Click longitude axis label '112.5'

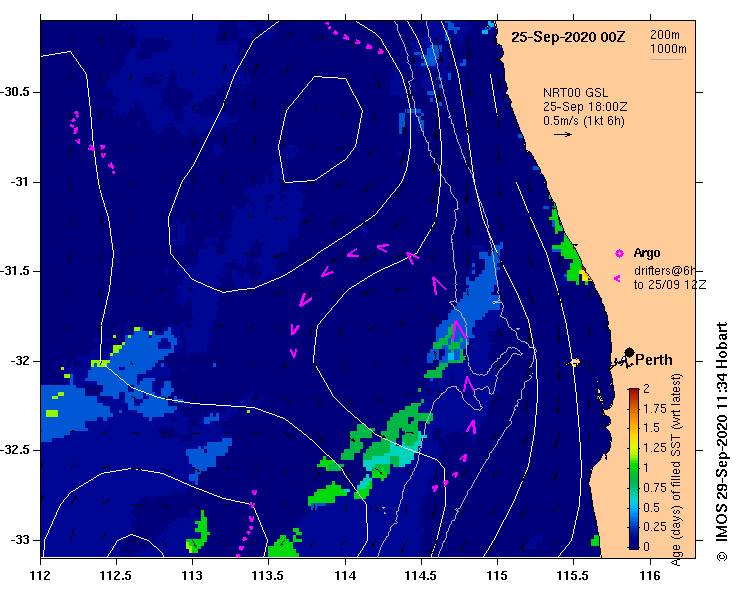point(116,576)
